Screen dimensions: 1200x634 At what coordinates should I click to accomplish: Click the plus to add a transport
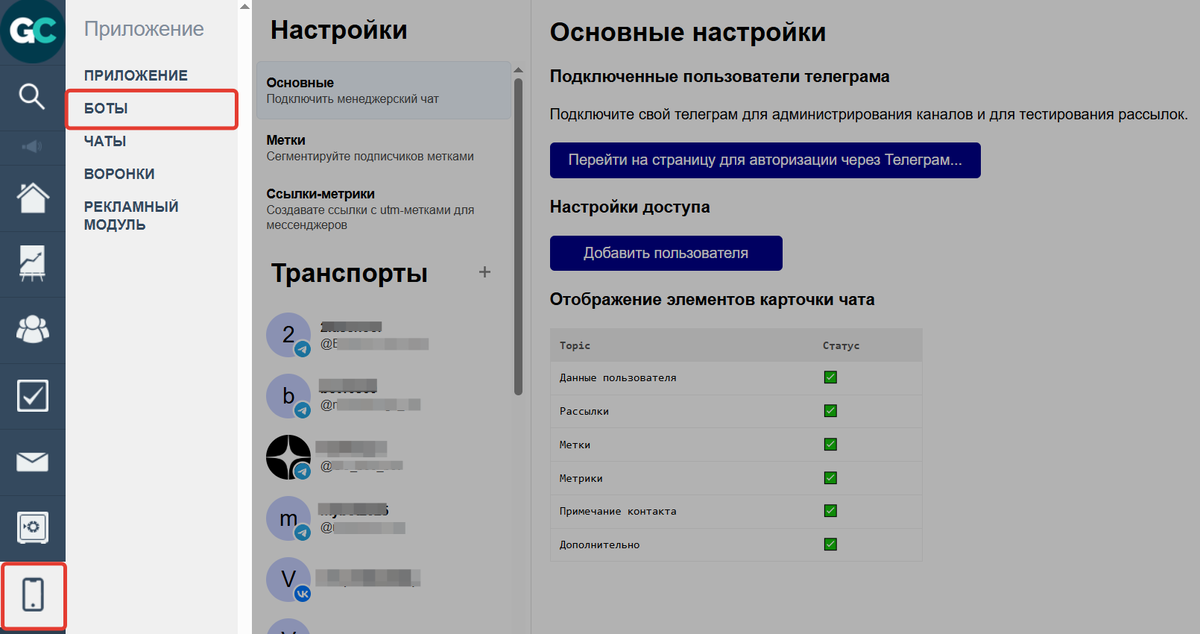point(484,271)
